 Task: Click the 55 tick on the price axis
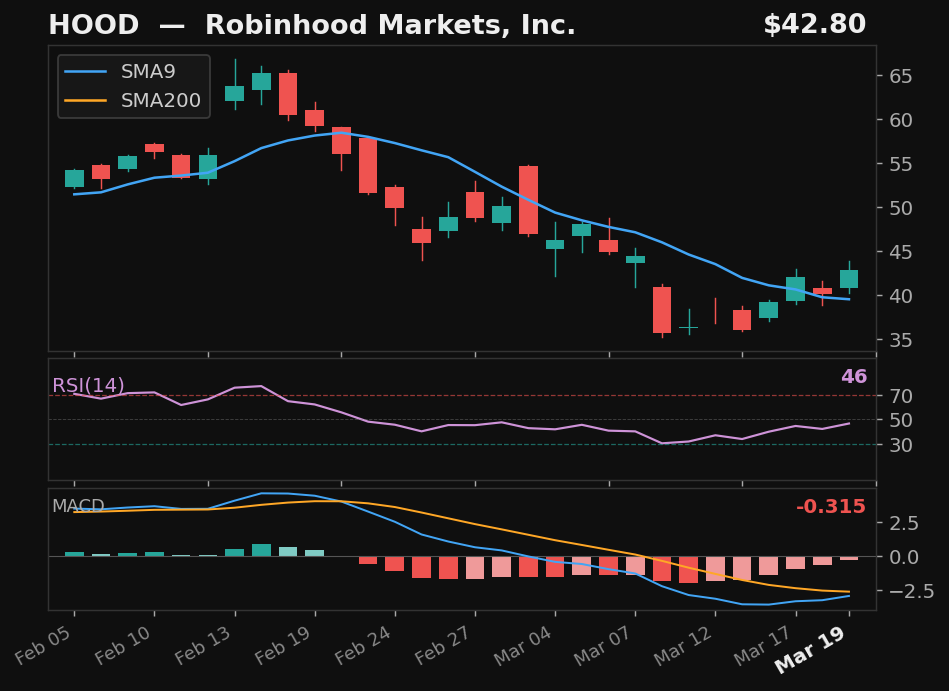(901, 164)
